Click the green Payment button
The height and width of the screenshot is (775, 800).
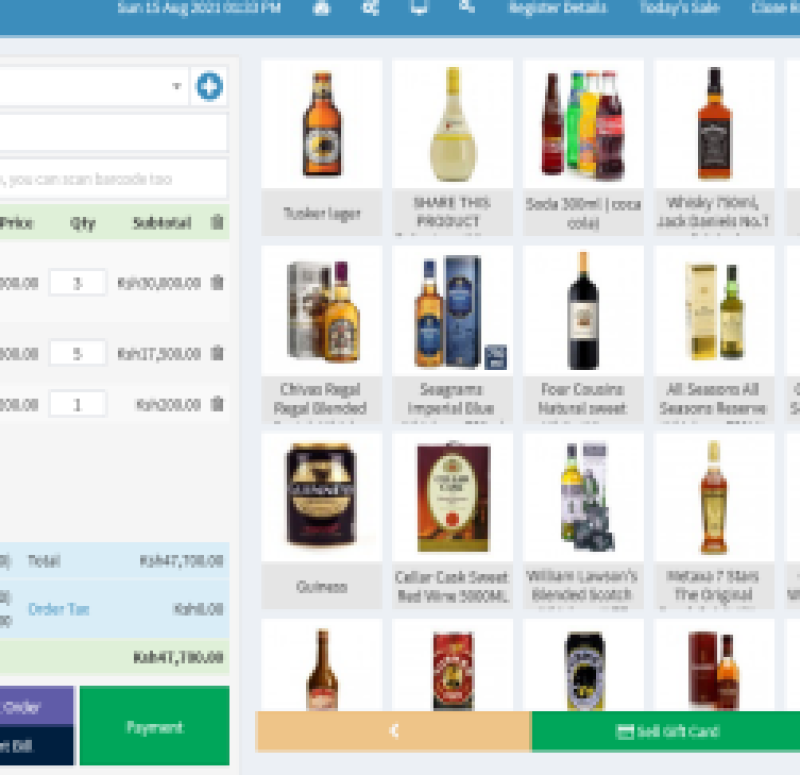click(155, 726)
